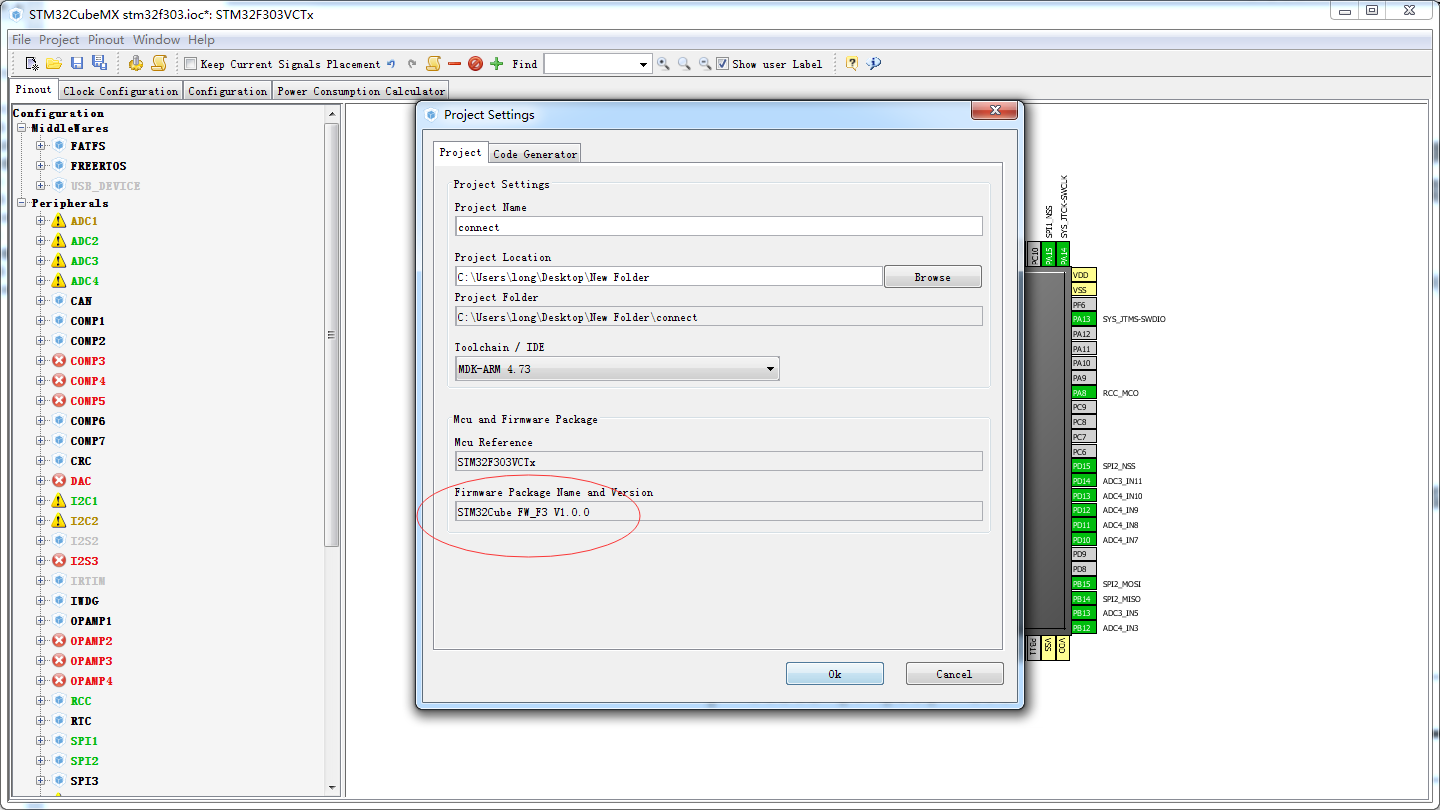Viewport: 1440px width, 810px height.
Task: Click the peripheral tree vertical scrollbar
Action: (x=333, y=335)
